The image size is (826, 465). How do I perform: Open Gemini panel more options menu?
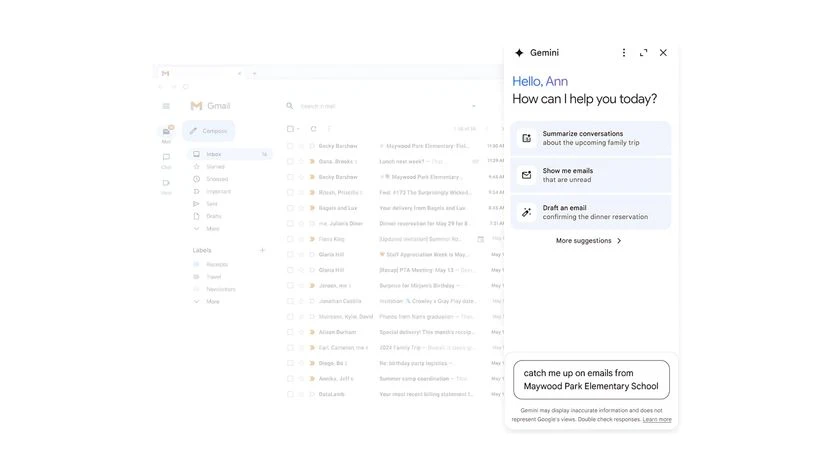point(624,53)
